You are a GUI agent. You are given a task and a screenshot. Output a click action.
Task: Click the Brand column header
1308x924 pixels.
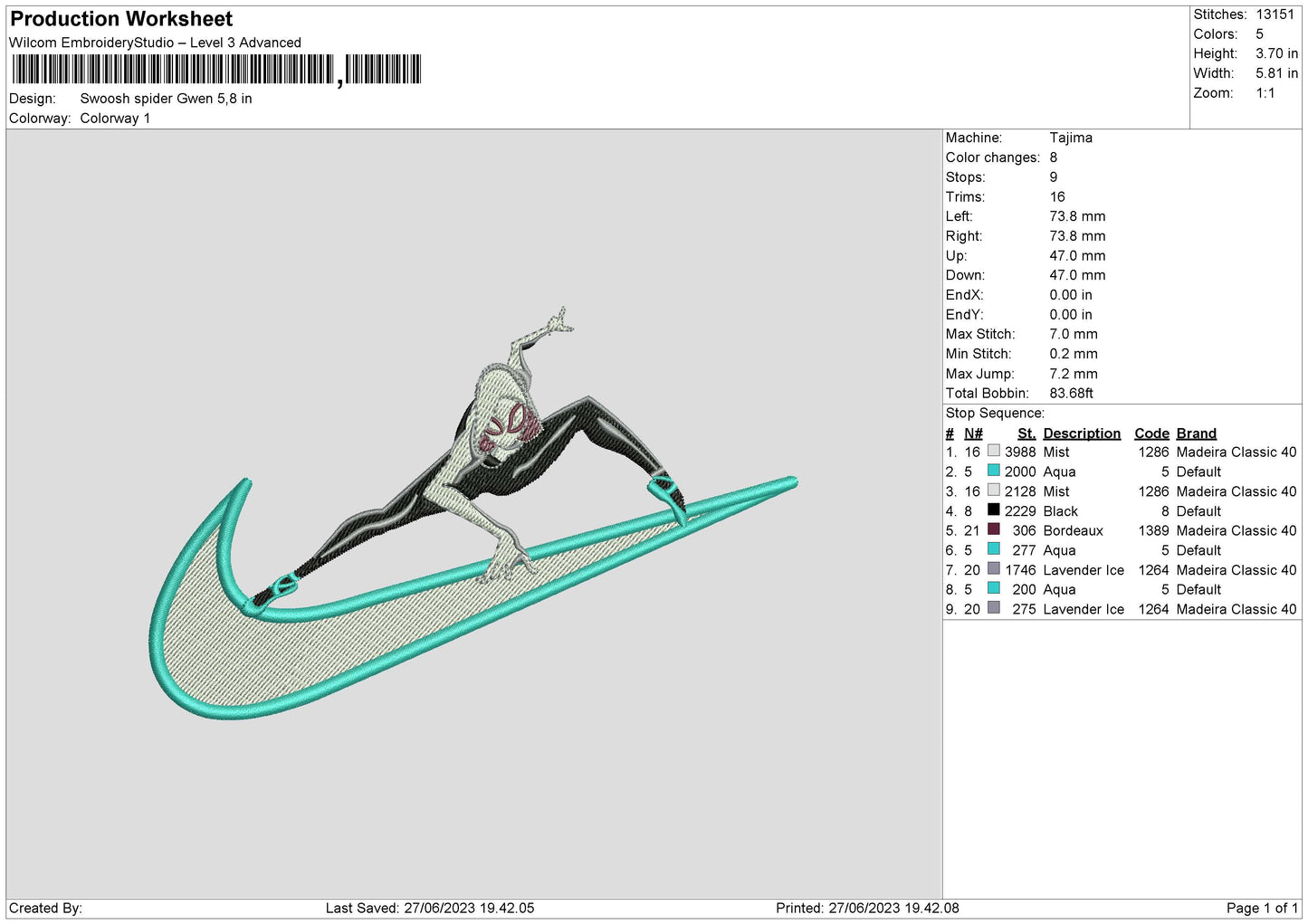pos(1196,433)
